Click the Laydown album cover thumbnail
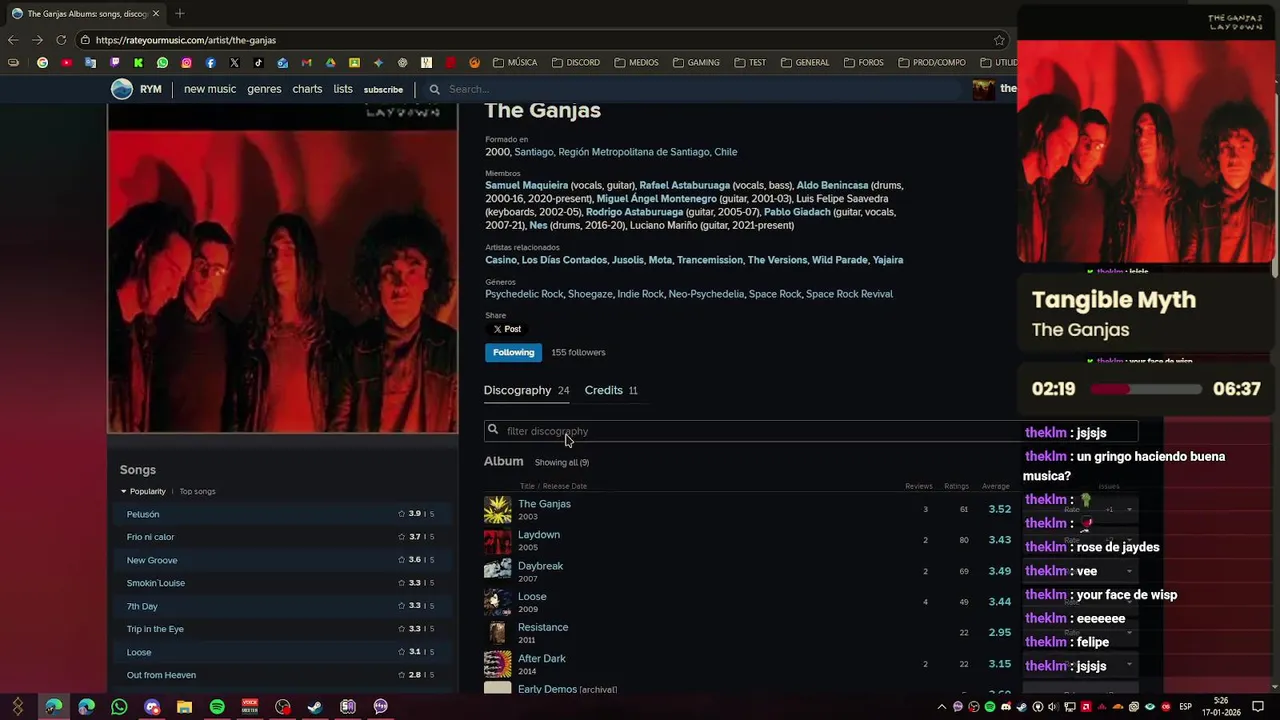The width and height of the screenshot is (1280, 720). click(x=498, y=541)
